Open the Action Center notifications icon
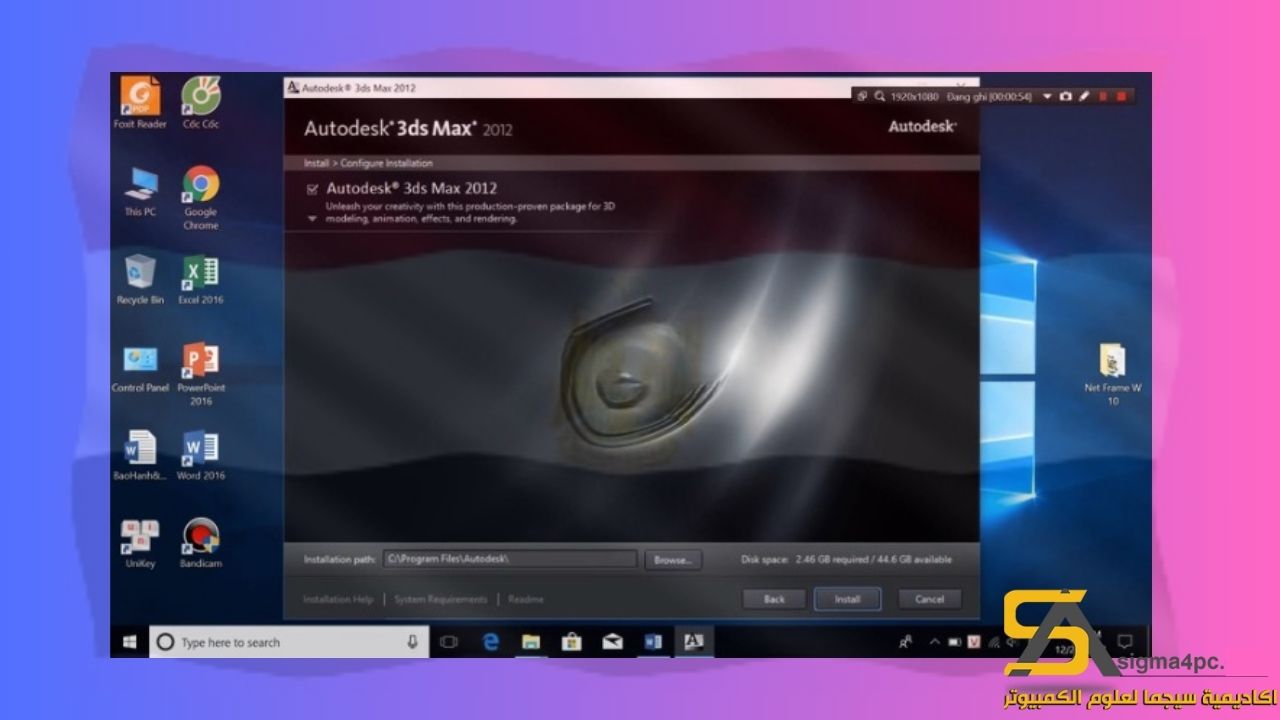The height and width of the screenshot is (720, 1280). [1124, 642]
